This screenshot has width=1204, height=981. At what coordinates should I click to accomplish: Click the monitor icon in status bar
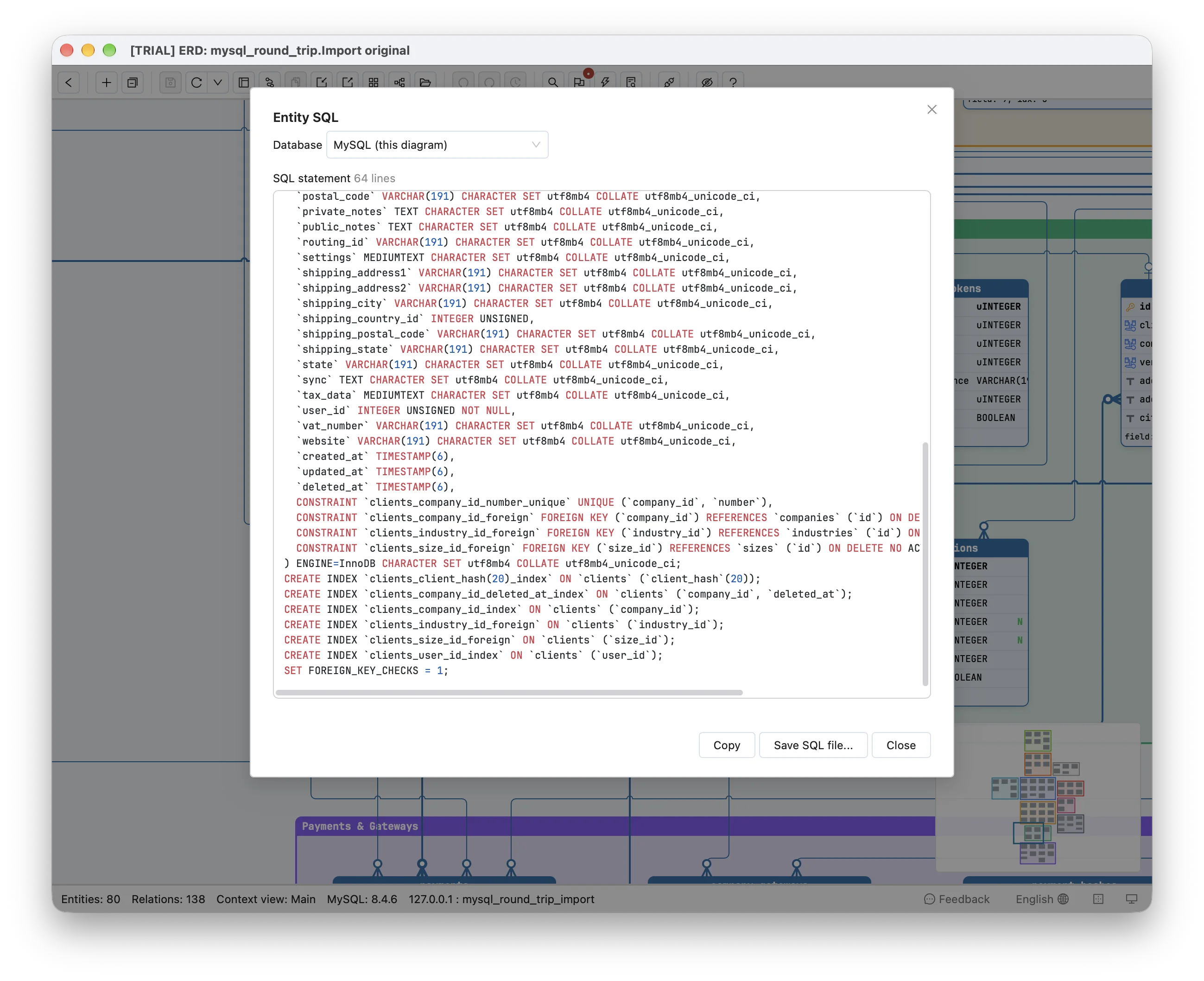pos(1132,899)
